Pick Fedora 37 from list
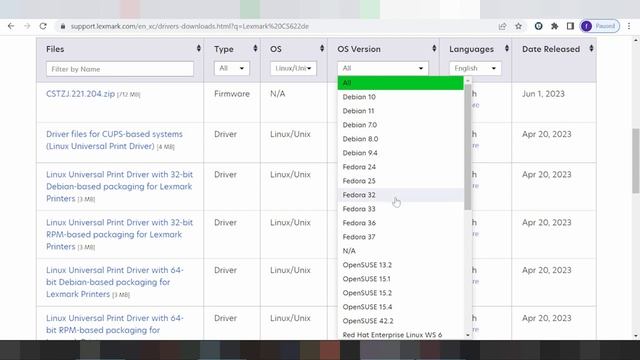This screenshot has width=640, height=360. (x=400, y=237)
